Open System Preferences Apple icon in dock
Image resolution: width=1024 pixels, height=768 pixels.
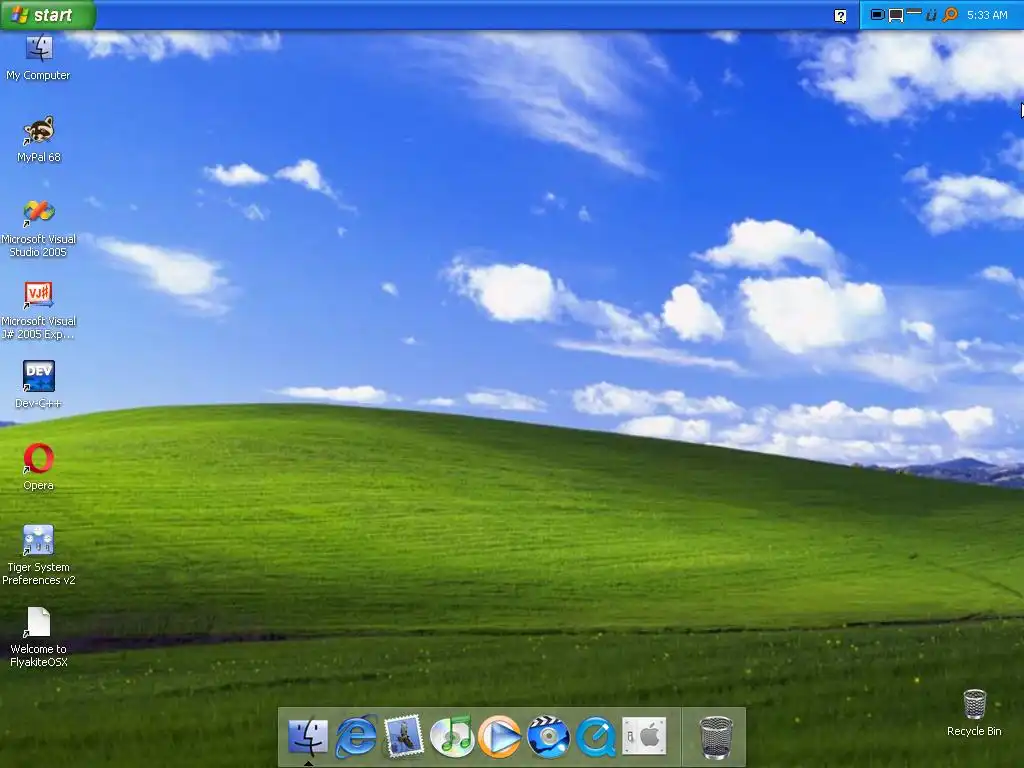pyautogui.click(x=644, y=737)
